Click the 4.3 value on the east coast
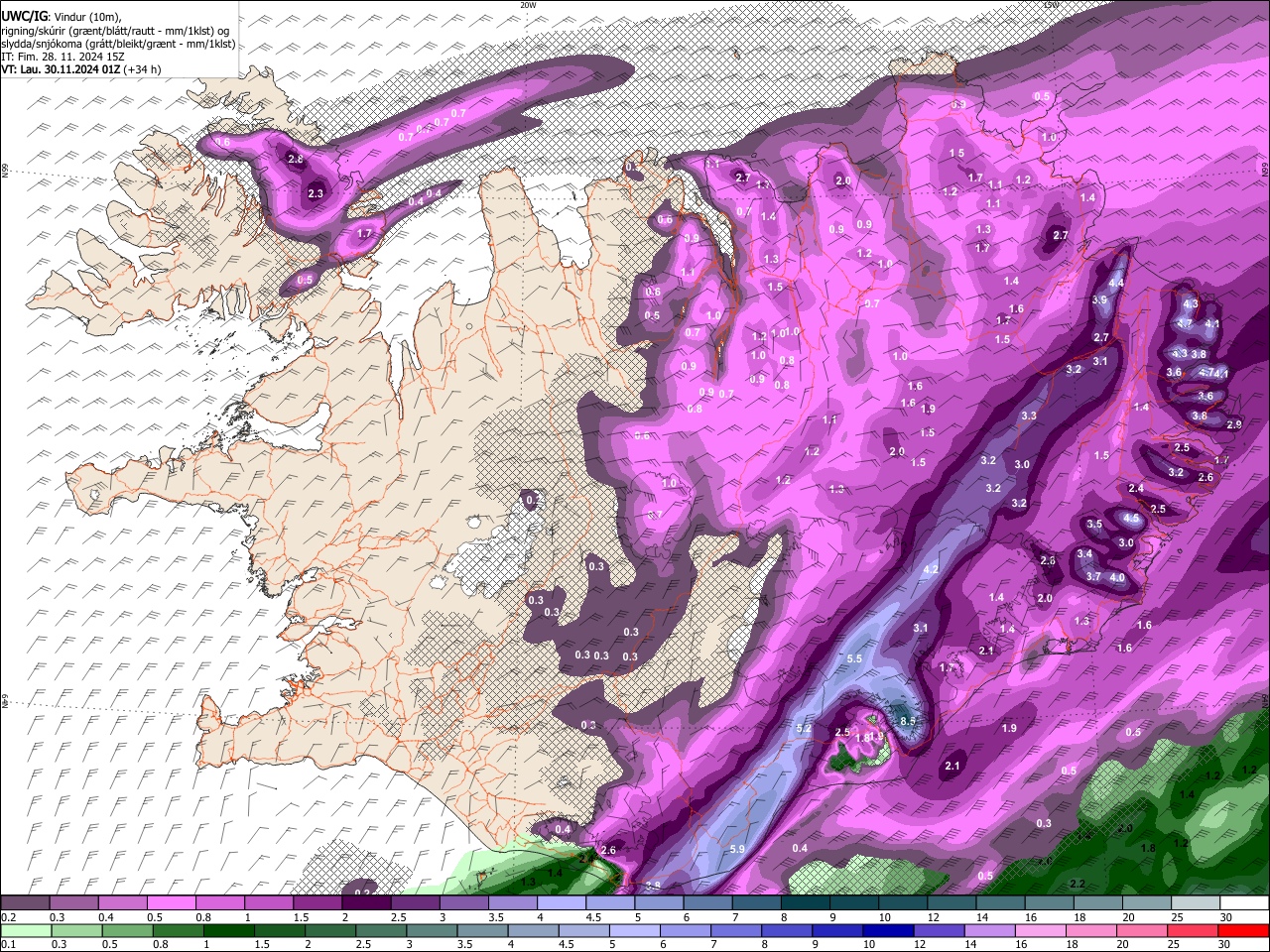This screenshot has height=952, width=1270. pyautogui.click(x=1192, y=303)
